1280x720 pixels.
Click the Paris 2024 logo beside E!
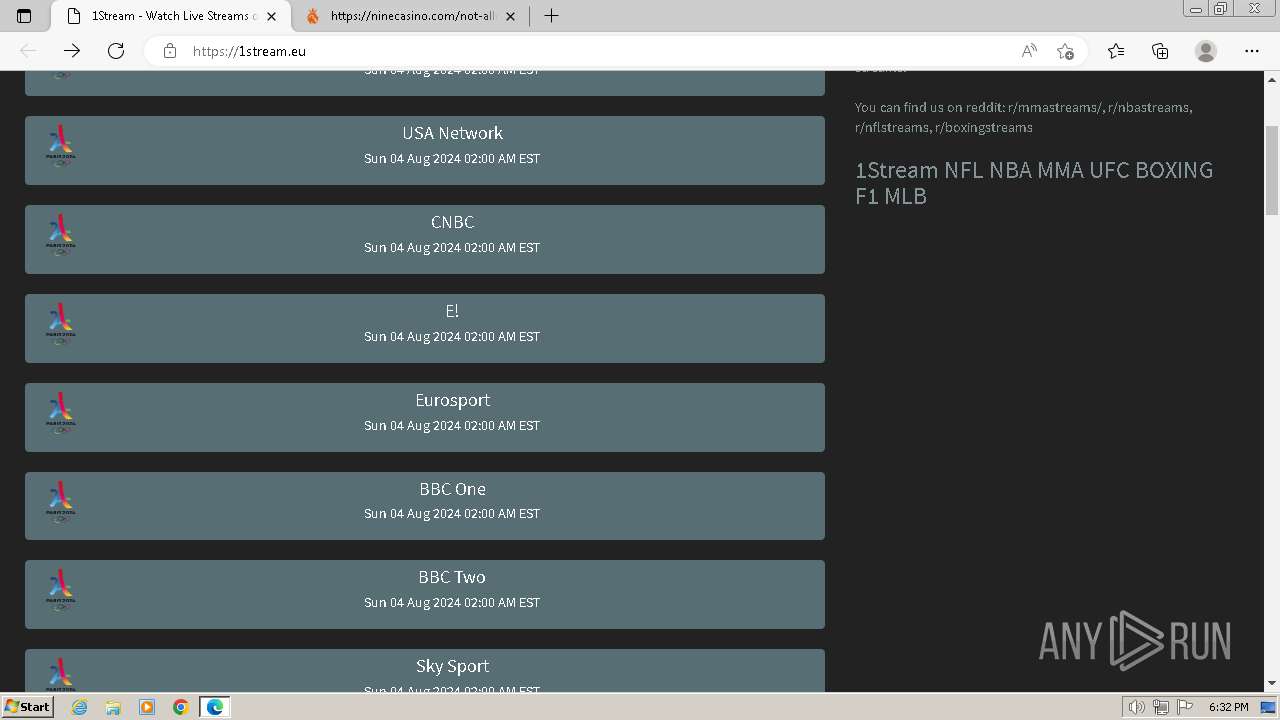(61, 324)
